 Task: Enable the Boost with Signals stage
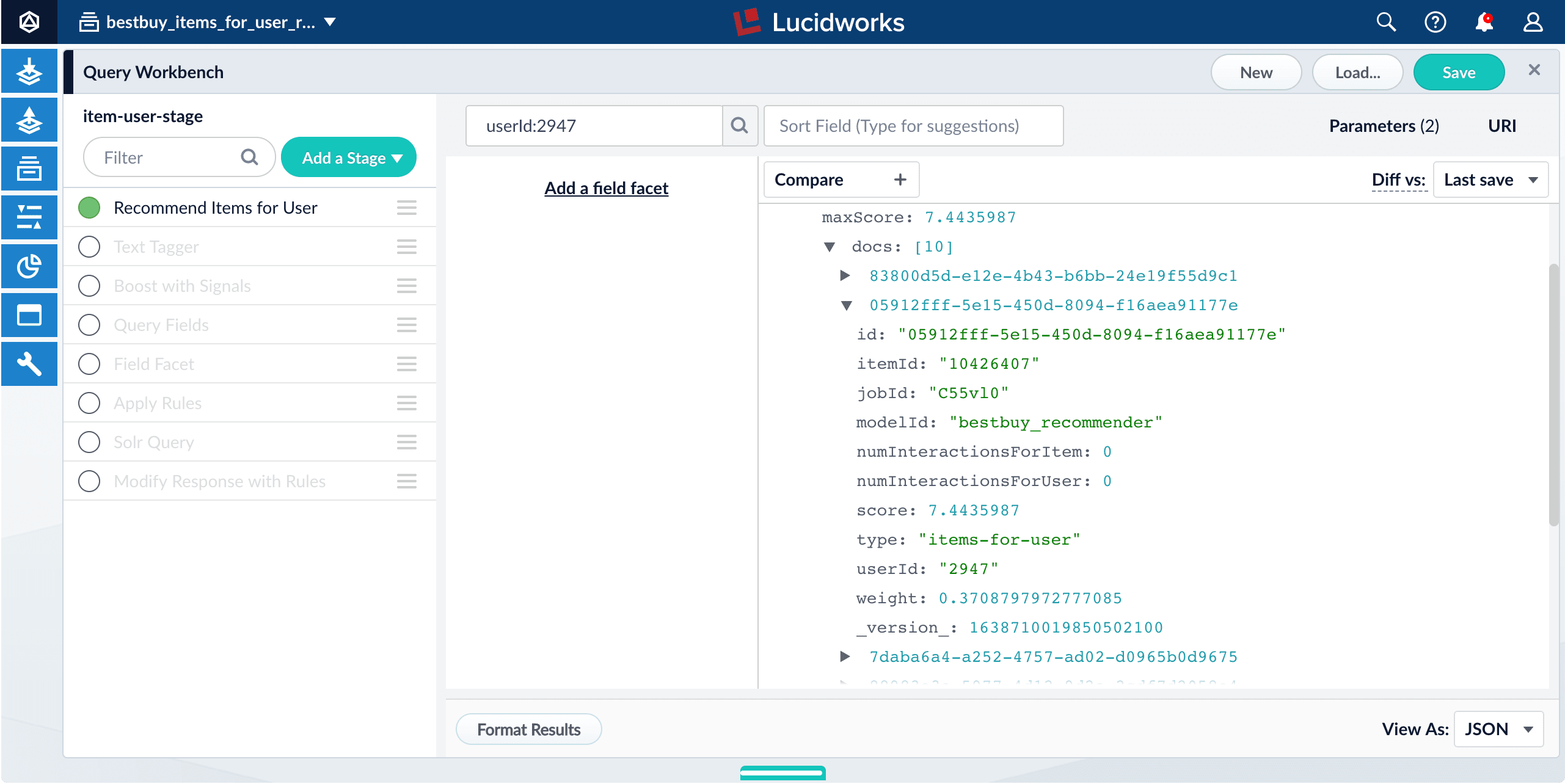tap(89, 285)
